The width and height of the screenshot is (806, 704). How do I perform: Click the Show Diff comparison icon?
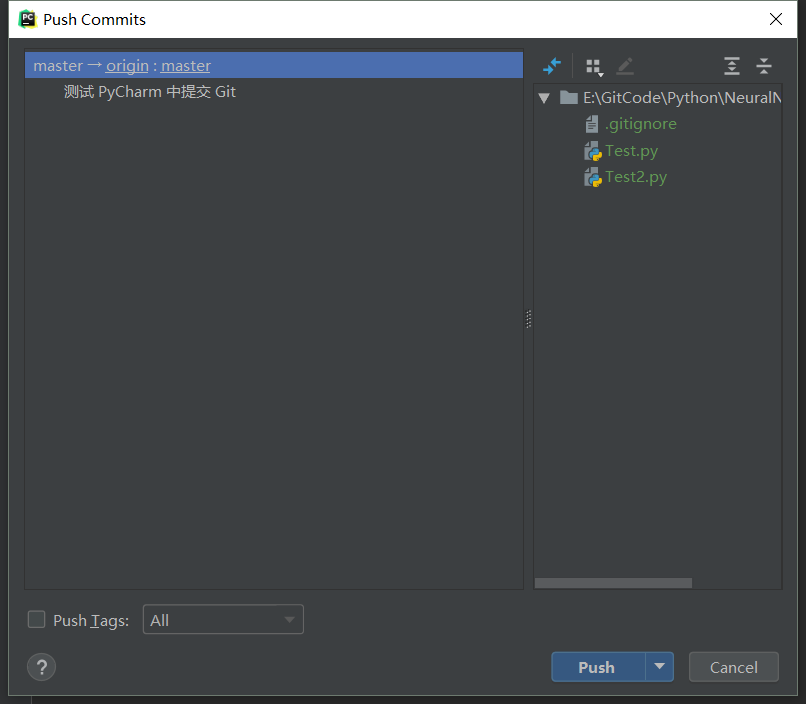pyautogui.click(x=551, y=66)
